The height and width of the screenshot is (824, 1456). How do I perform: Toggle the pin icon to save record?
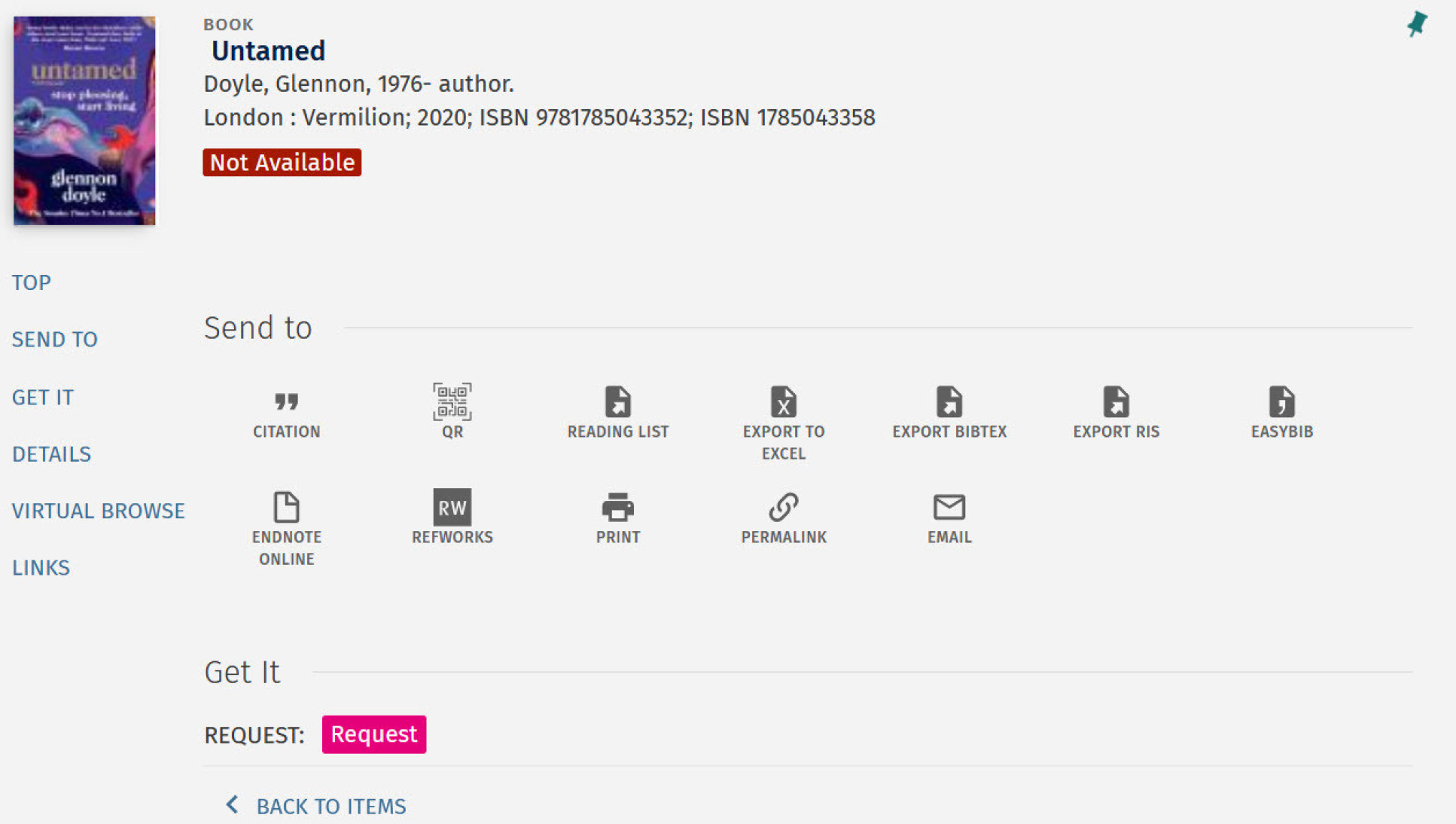1417,24
